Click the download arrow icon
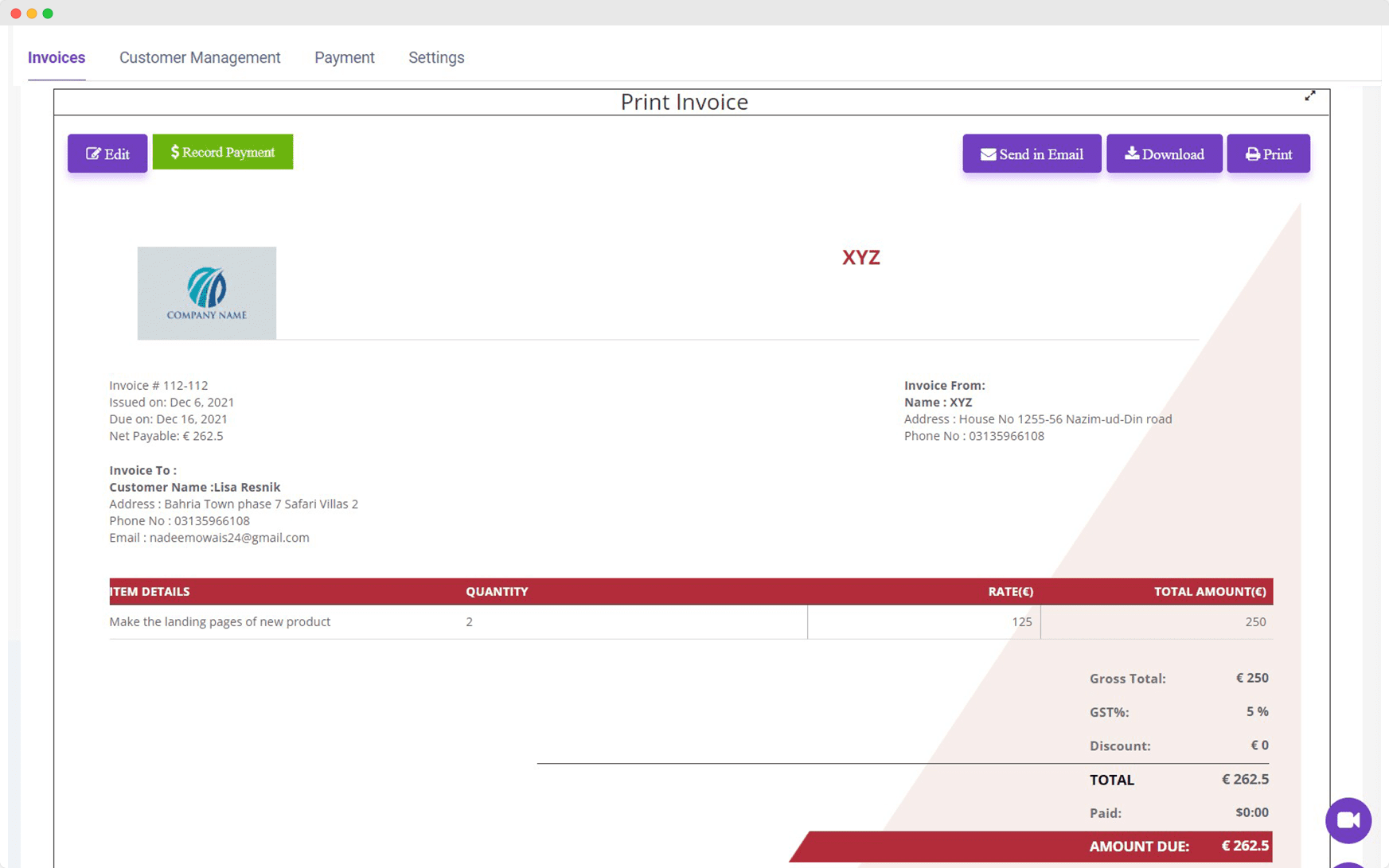This screenshot has width=1389, height=868. 1131,154
